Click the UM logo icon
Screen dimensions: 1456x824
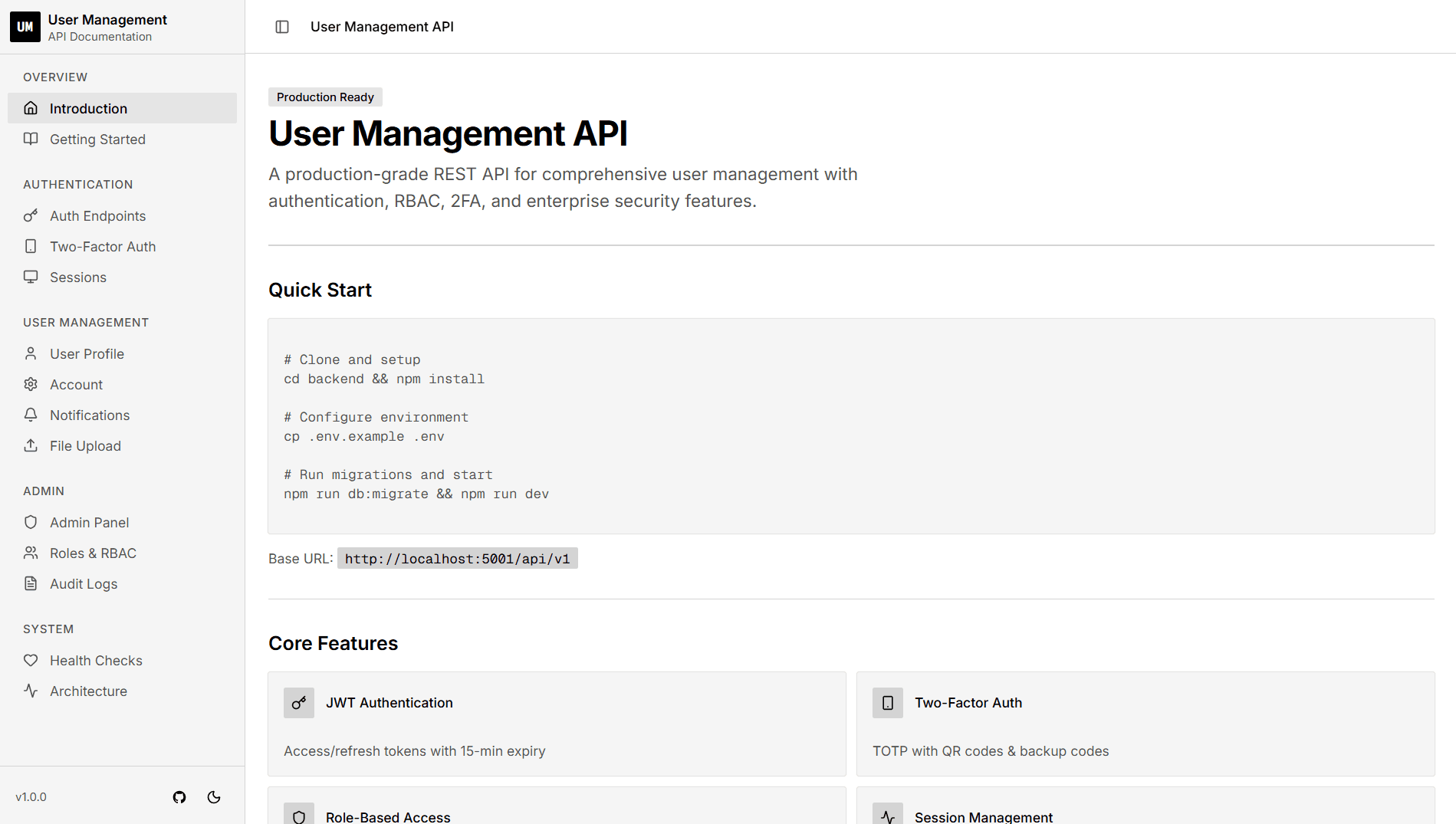click(25, 26)
